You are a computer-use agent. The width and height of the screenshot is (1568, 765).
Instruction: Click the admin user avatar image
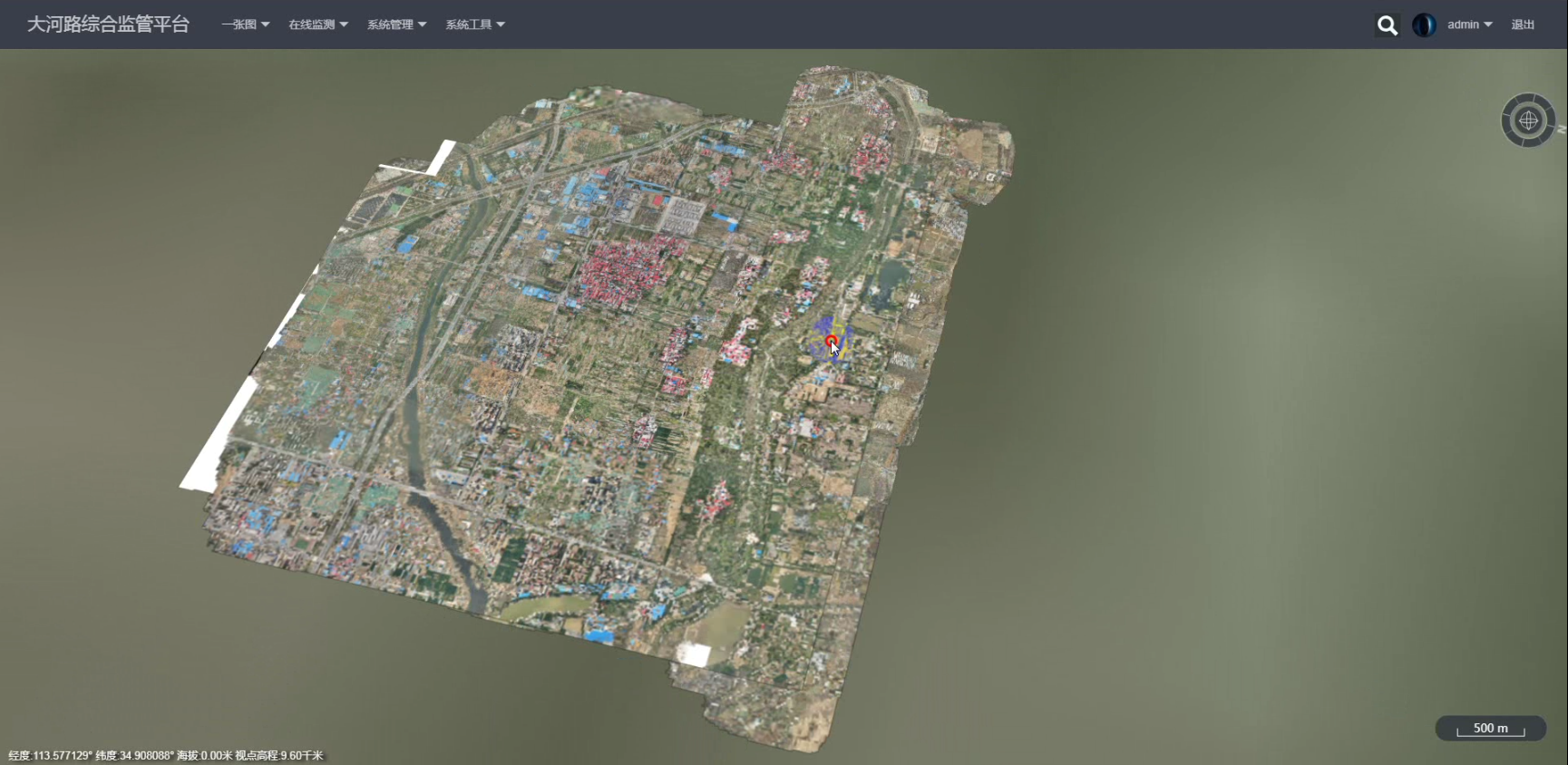coord(1424,25)
